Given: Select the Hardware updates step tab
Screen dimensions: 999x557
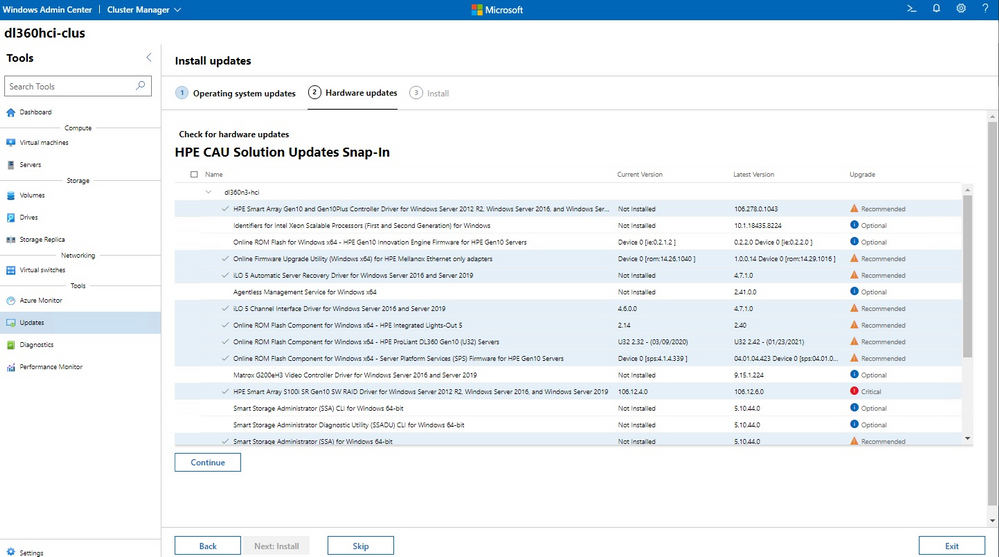Looking at the screenshot, I should pyautogui.click(x=353, y=93).
